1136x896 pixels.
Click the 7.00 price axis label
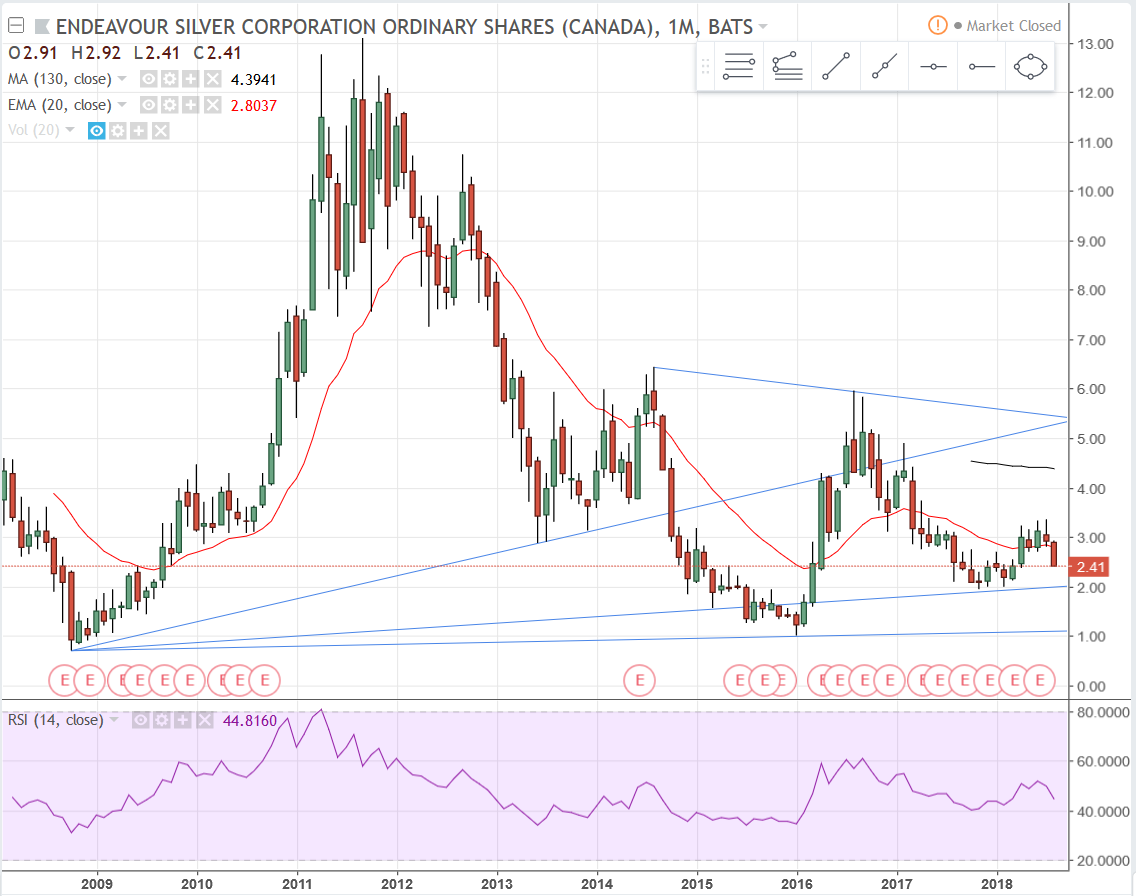click(1092, 340)
